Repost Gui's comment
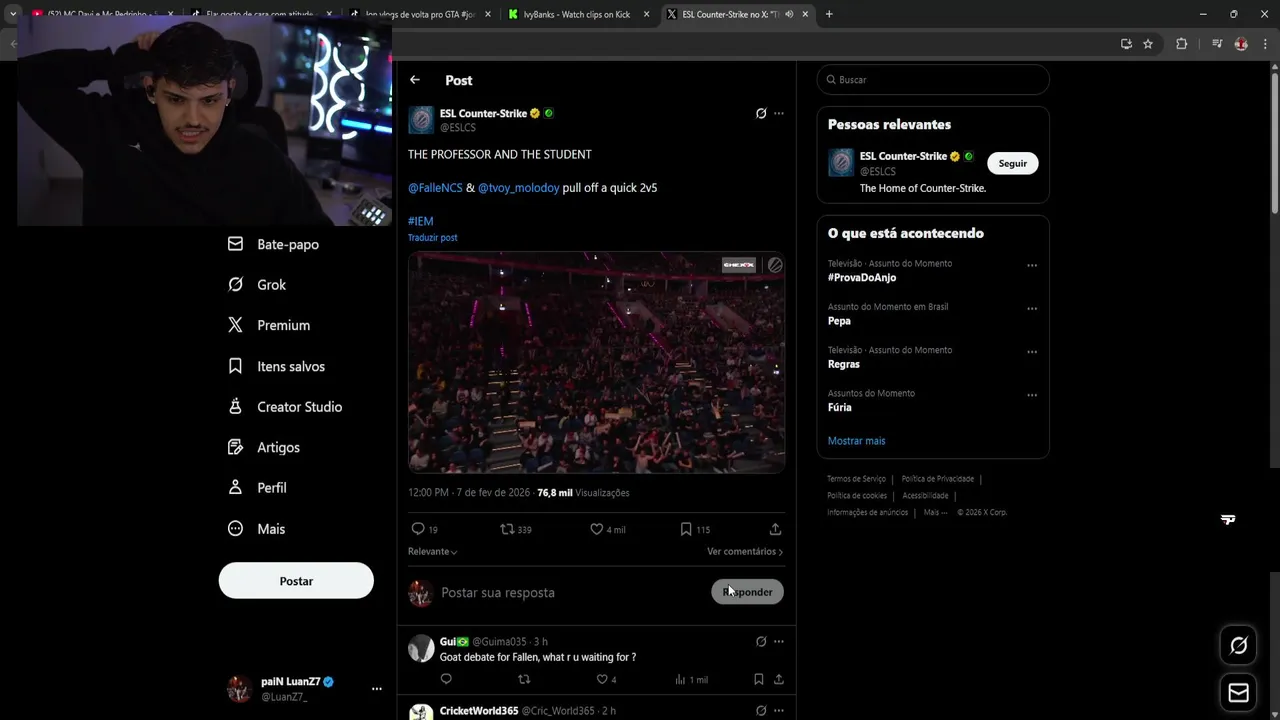This screenshot has width=1280, height=720. (524, 679)
